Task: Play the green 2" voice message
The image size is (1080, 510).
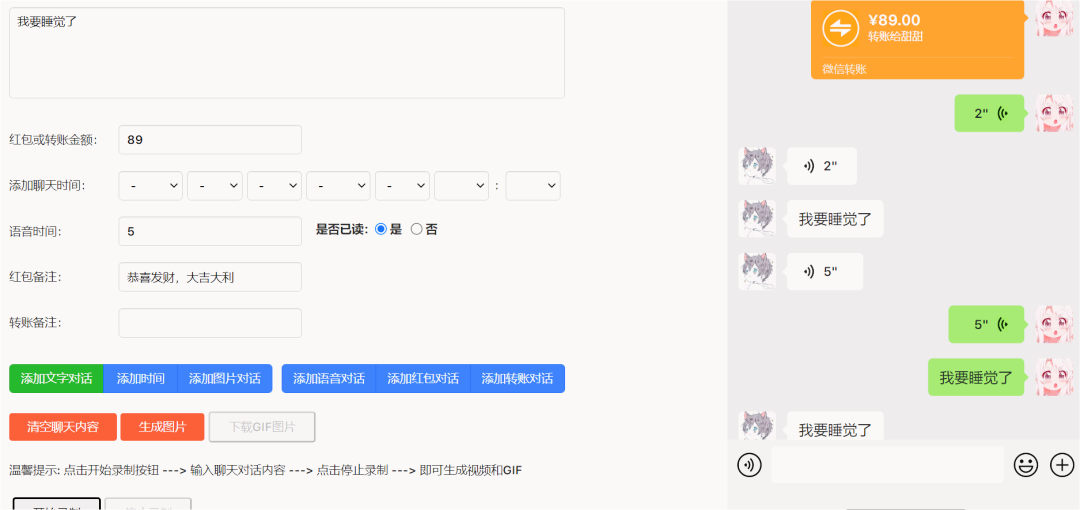Action: (989, 113)
